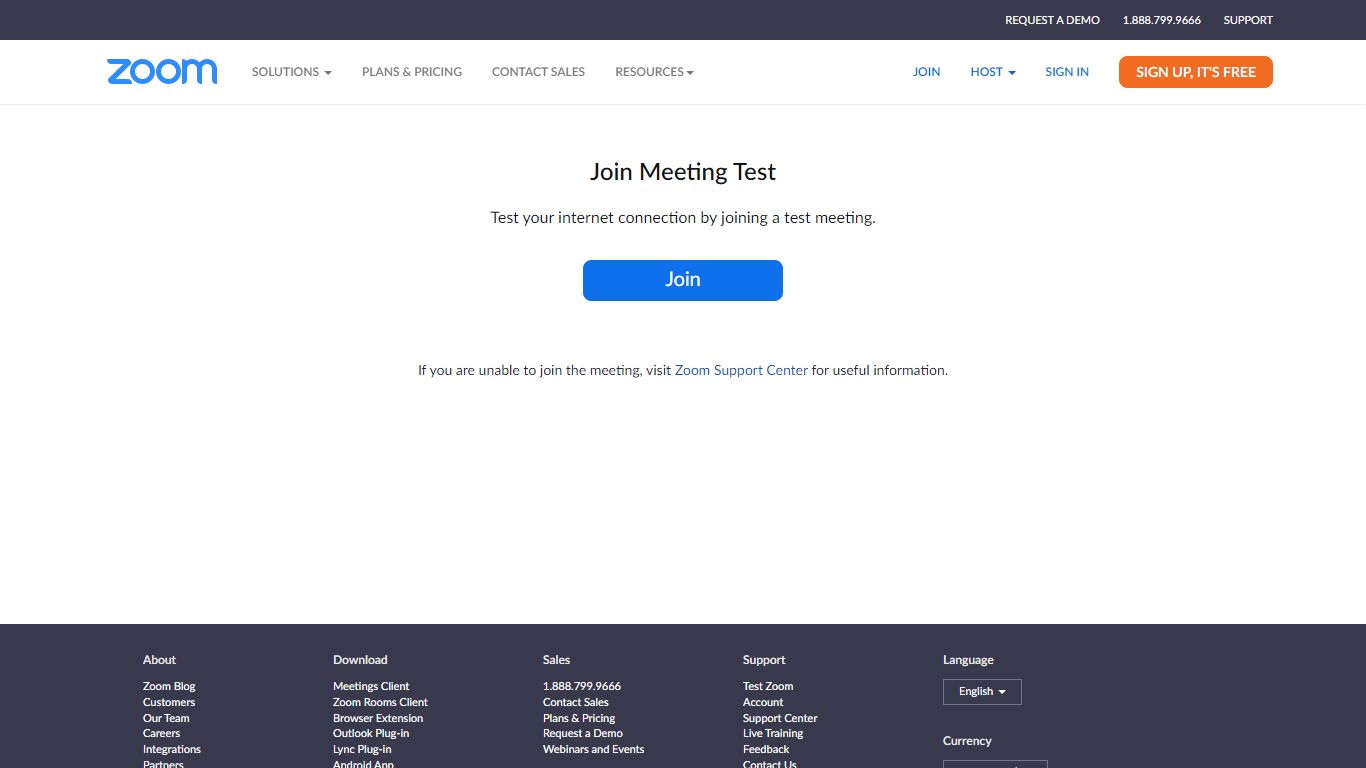
Task: Open Our Team footer link
Action: click(x=166, y=718)
